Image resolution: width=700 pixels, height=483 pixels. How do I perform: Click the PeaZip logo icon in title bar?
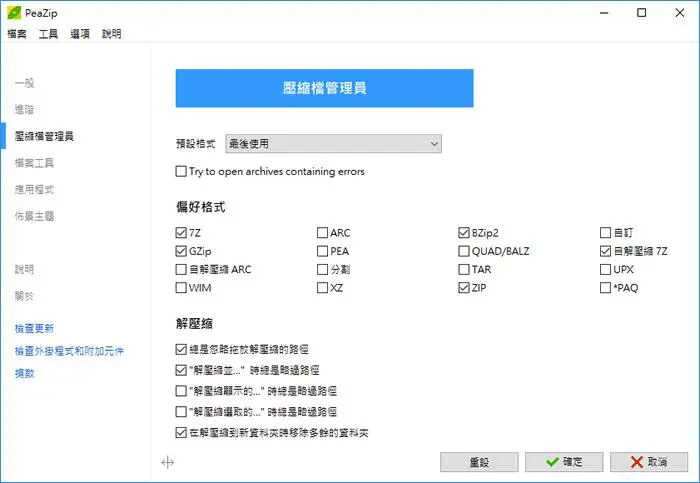[x=14, y=12]
